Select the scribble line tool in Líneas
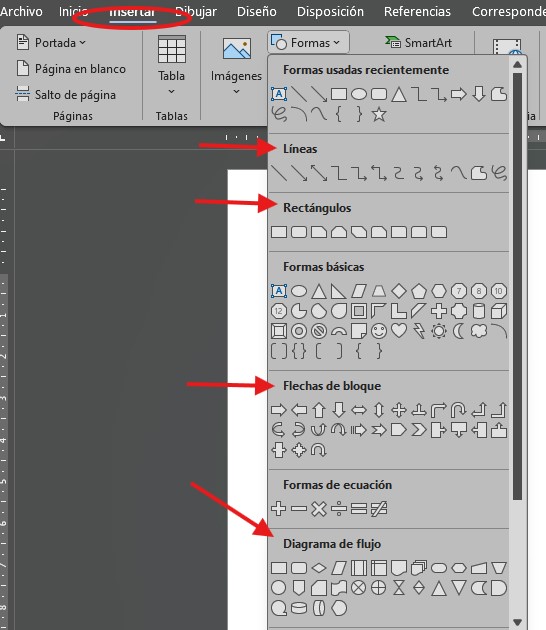Screen dimensions: 546x630 (x=499, y=174)
